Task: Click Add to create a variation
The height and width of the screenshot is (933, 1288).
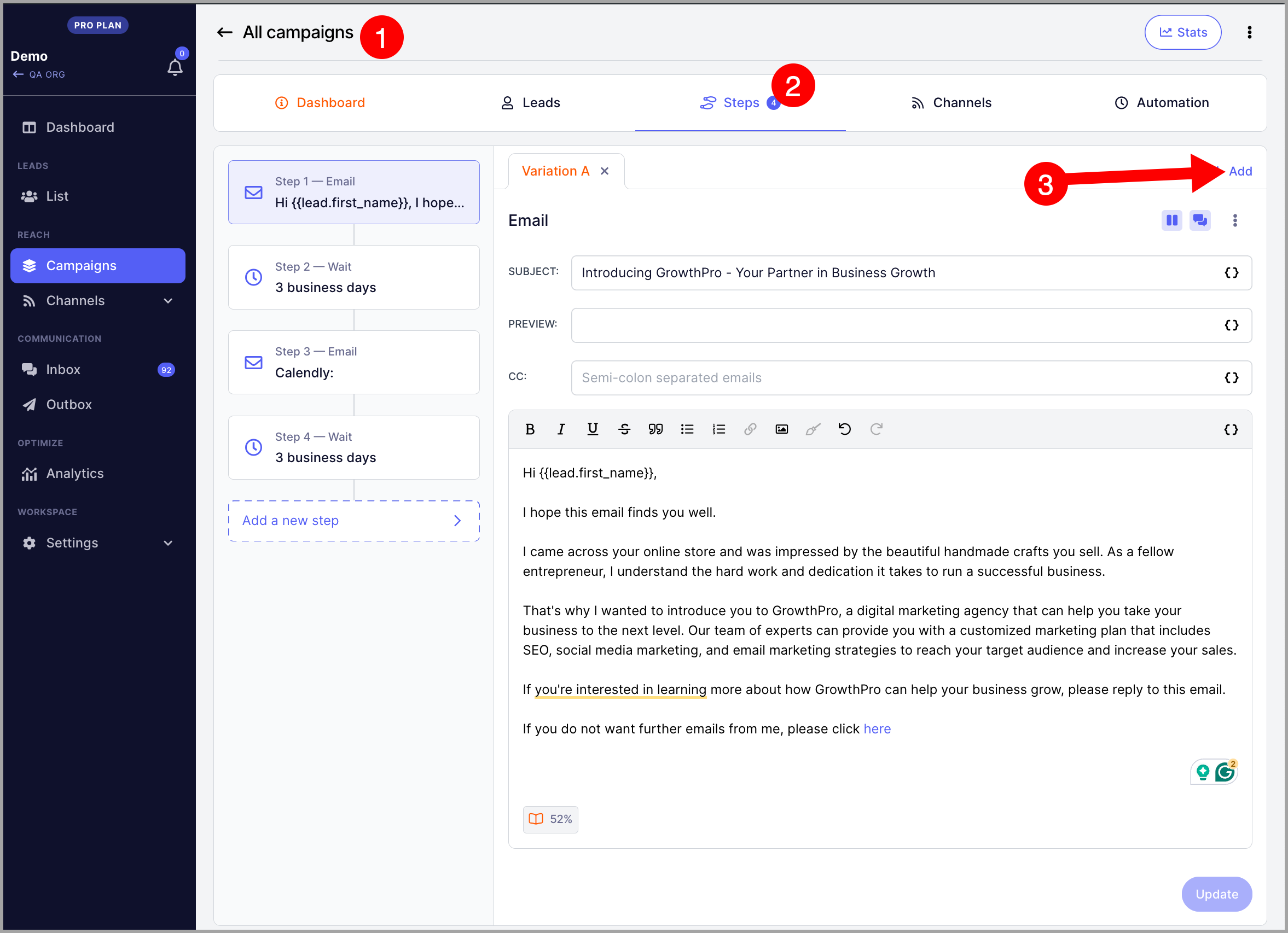Action: coord(1240,171)
